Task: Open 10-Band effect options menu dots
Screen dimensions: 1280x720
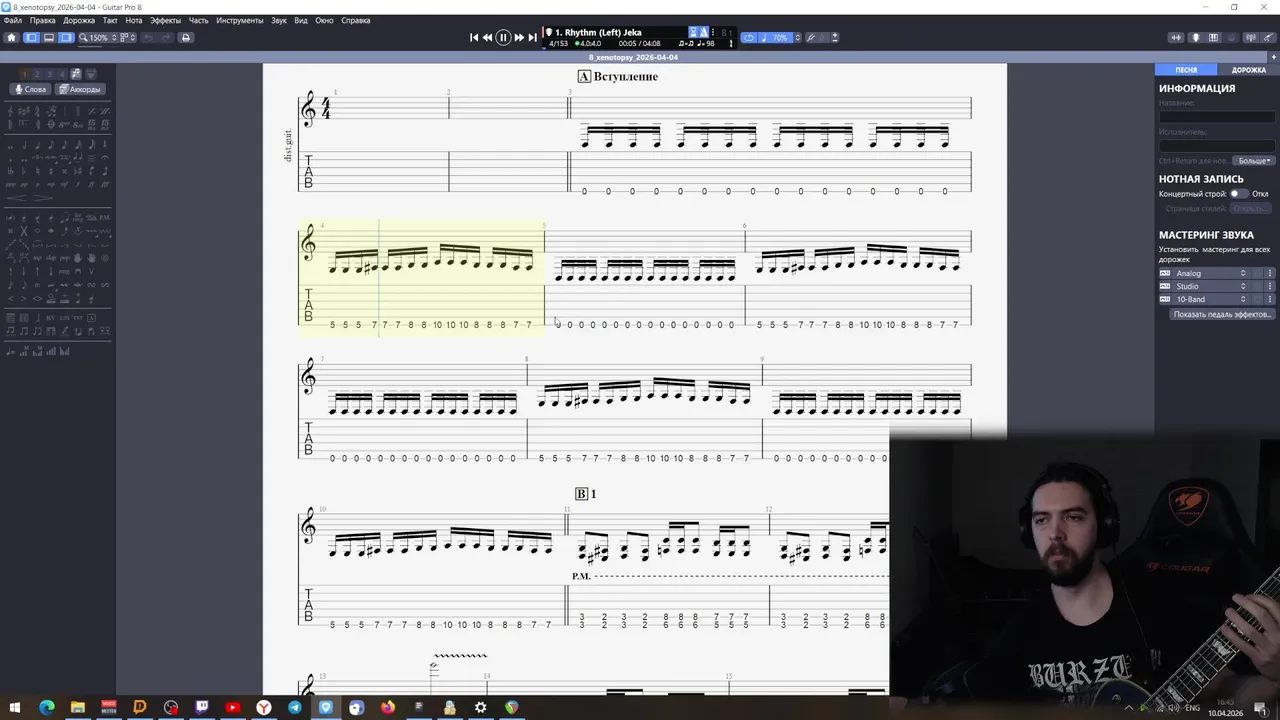Action: (x=1270, y=299)
